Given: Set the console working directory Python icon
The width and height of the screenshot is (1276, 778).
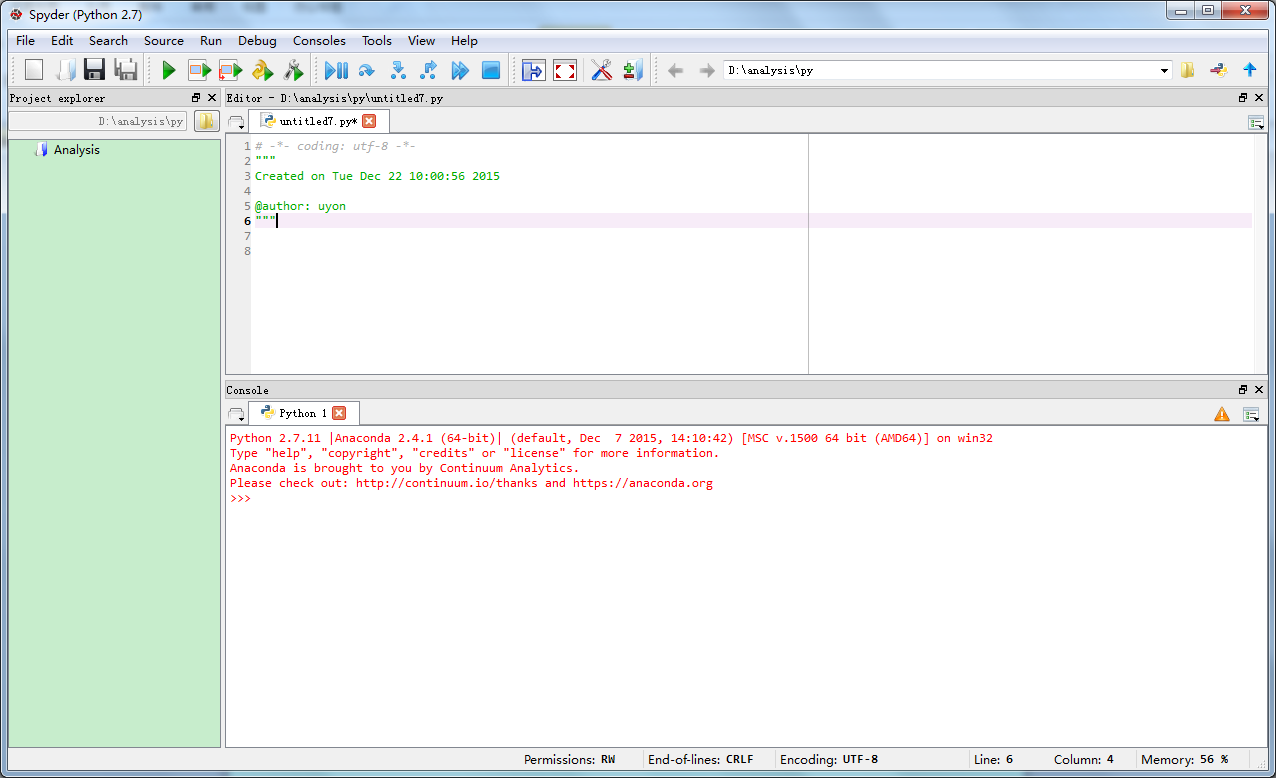Looking at the screenshot, I should pos(1219,70).
